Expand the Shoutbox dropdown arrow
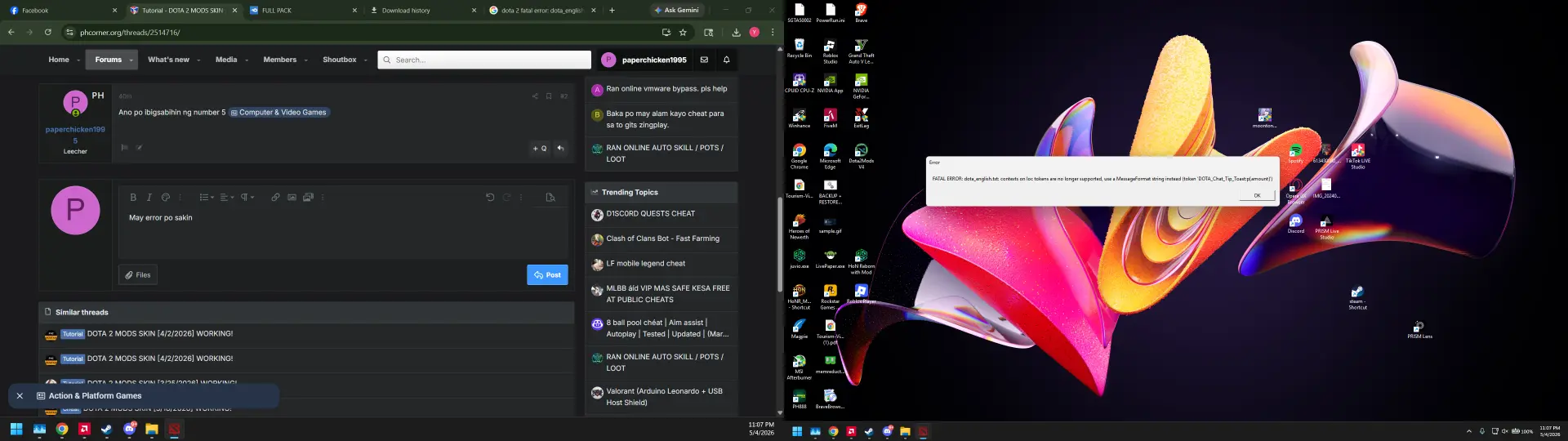The image size is (1568, 441). 365,60
